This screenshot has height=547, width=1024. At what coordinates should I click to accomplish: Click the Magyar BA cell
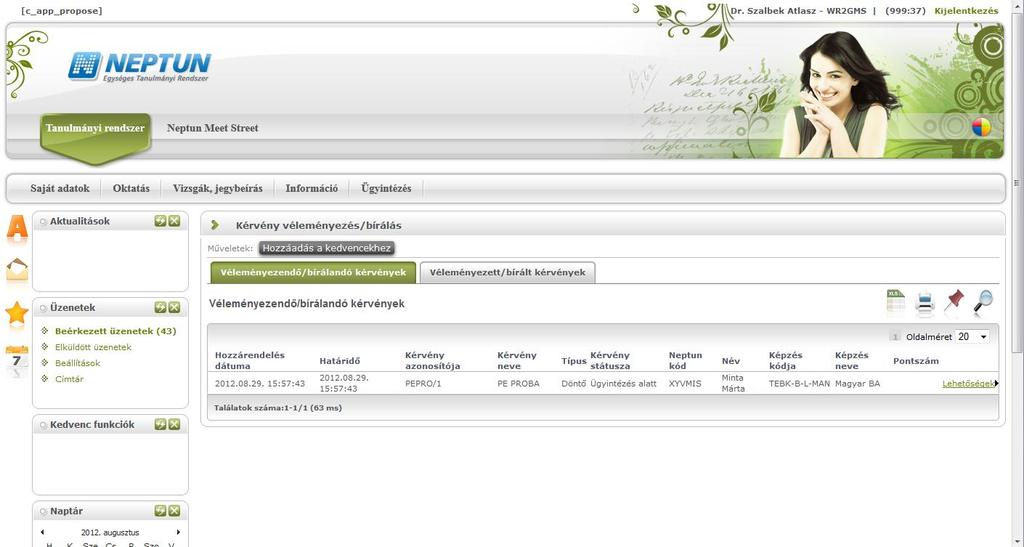pos(857,384)
